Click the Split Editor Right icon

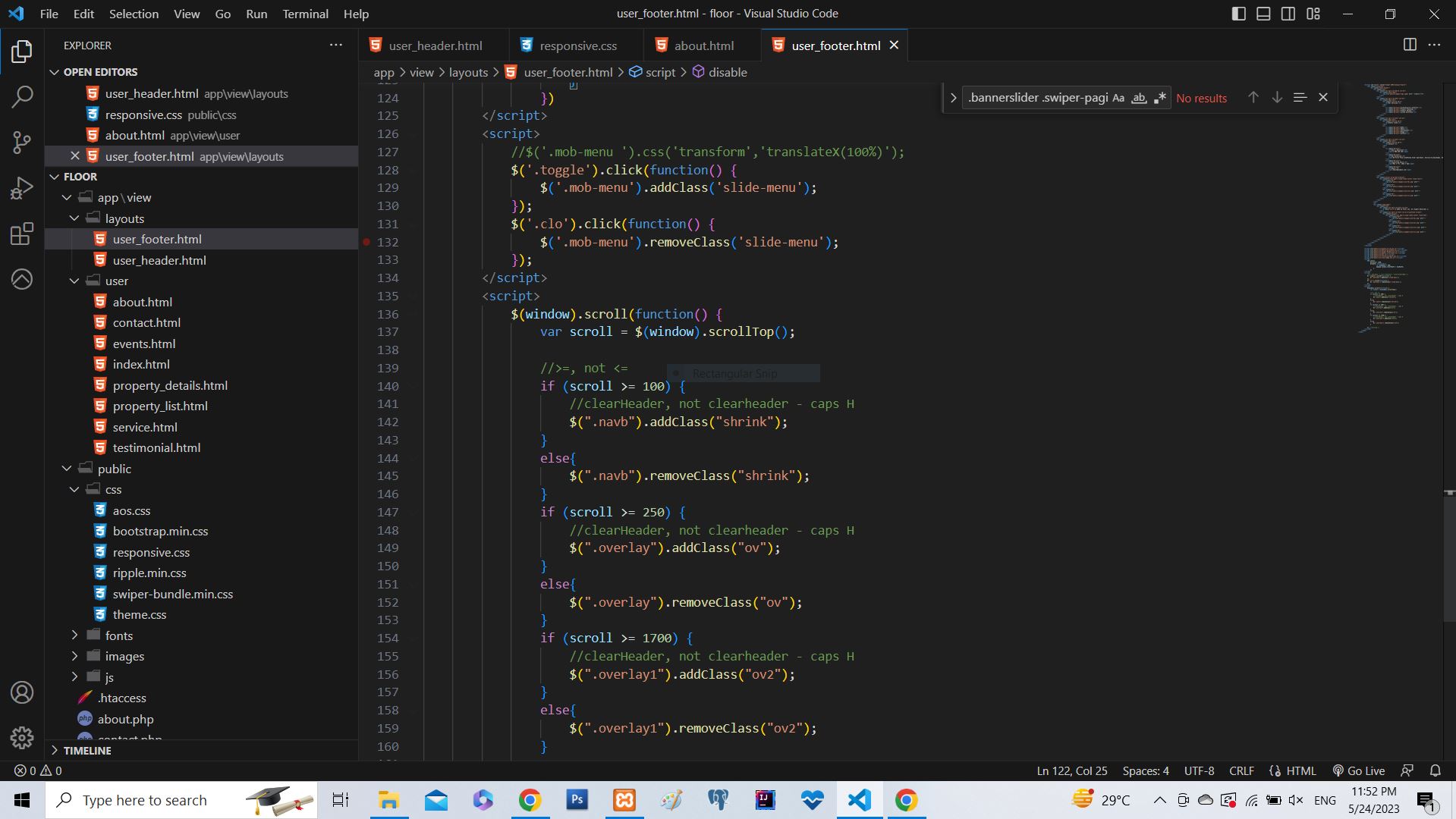1410,45
